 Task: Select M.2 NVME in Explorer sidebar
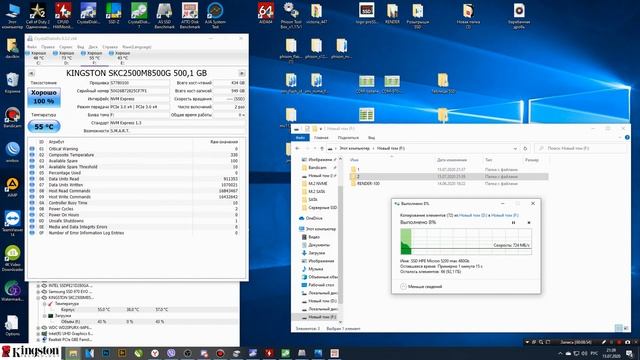click(x=317, y=184)
